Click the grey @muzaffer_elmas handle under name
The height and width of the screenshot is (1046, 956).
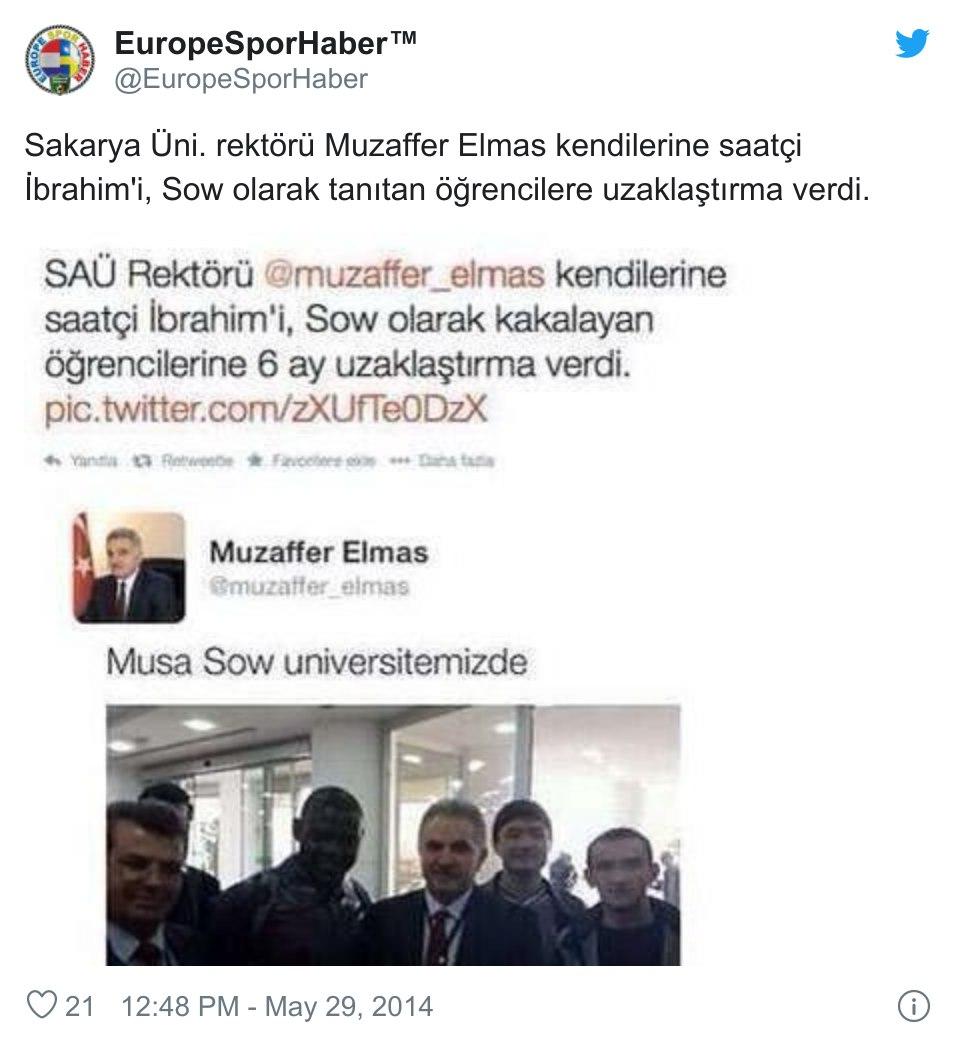click(x=309, y=587)
